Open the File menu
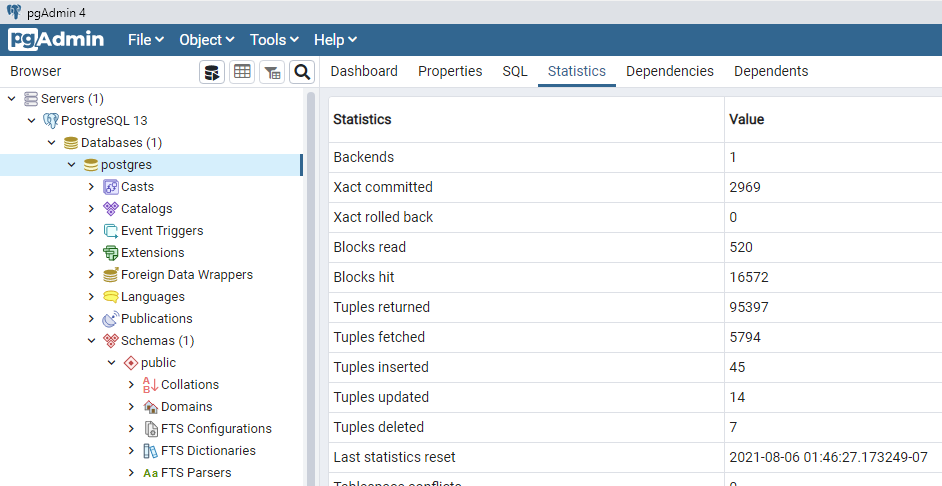 click(x=145, y=40)
